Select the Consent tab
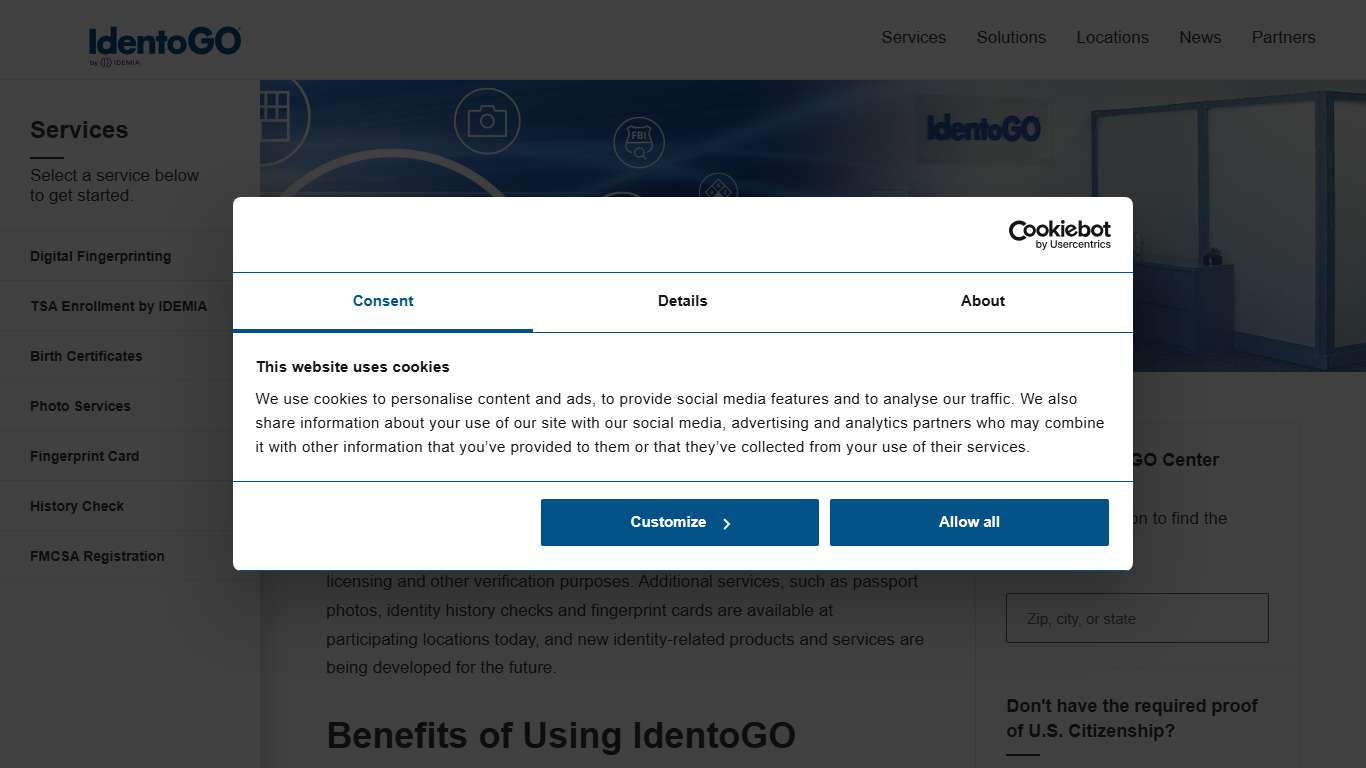1366x768 pixels. [383, 301]
